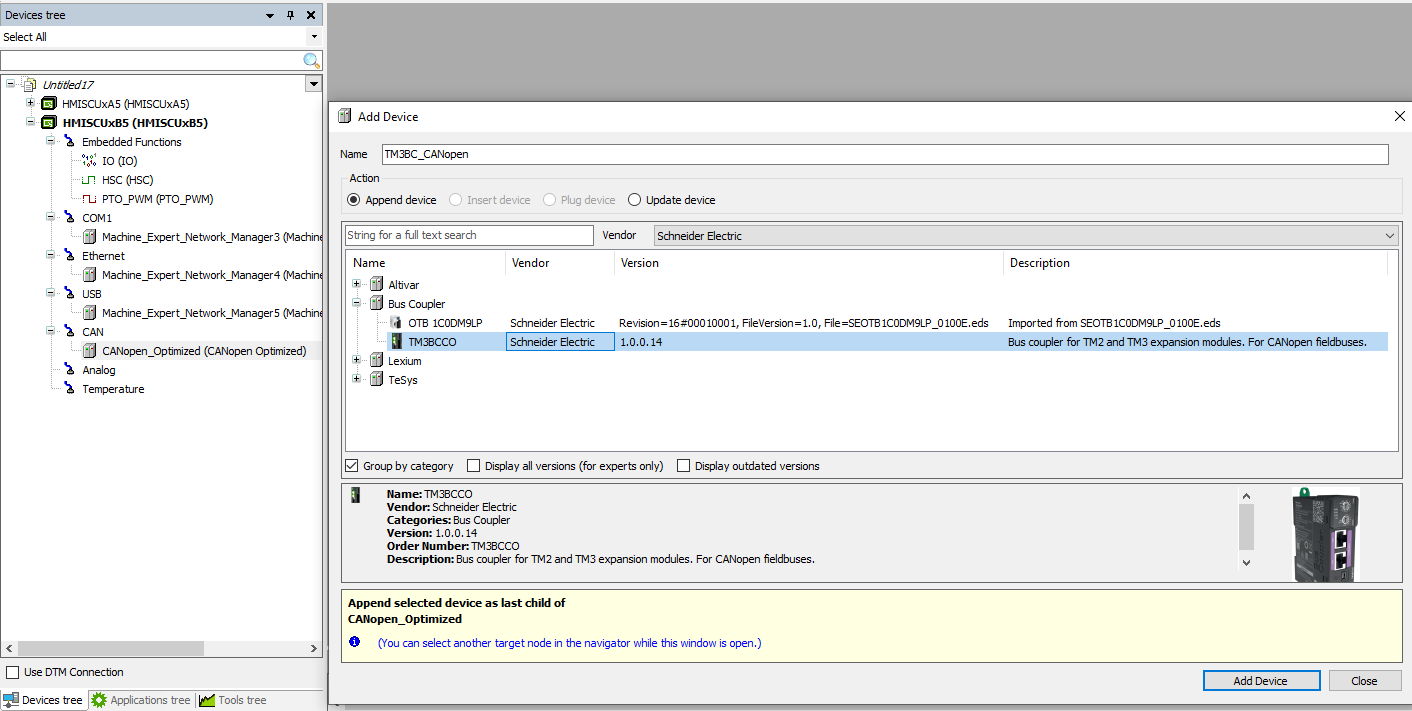The height and width of the screenshot is (711, 1412).
Task: Pin the Devices tree panel
Action: pyautogui.click(x=291, y=15)
